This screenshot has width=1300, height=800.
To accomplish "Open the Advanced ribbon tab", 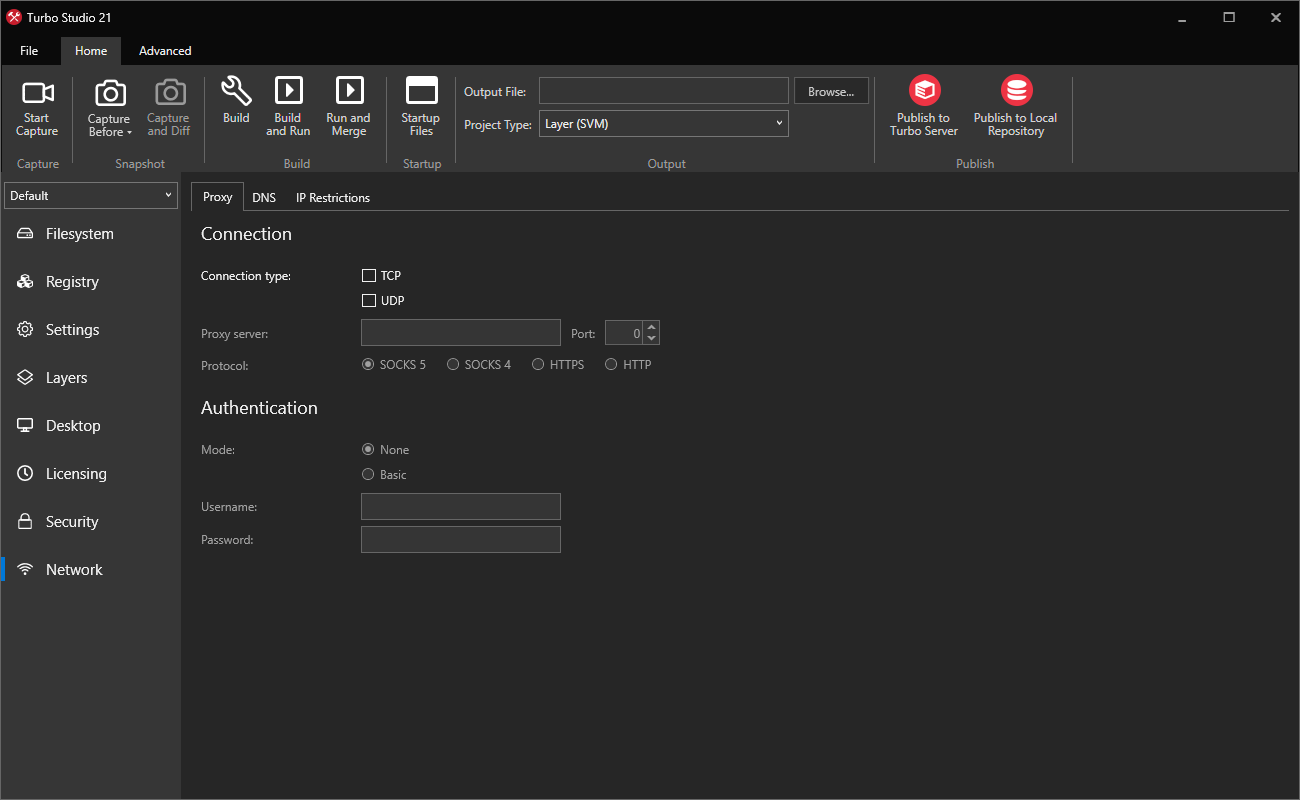I will click(x=164, y=50).
